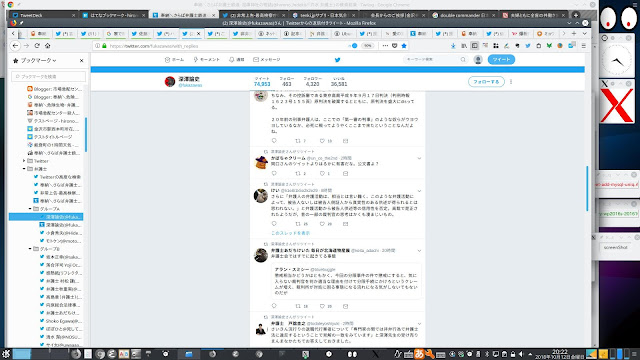Open 通知 (Notifications) in the Twitter nav

pos(237,60)
